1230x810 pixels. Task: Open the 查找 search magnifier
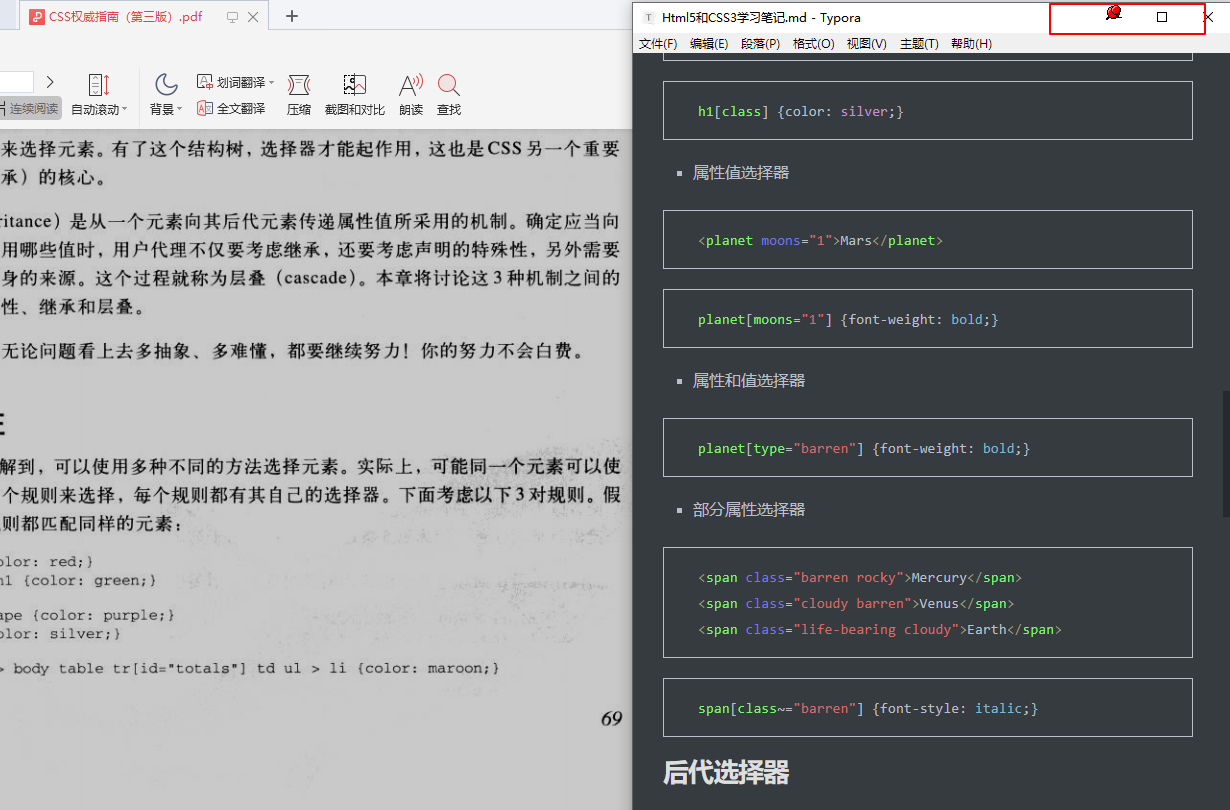pyautogui.click(x=449, y=85)
